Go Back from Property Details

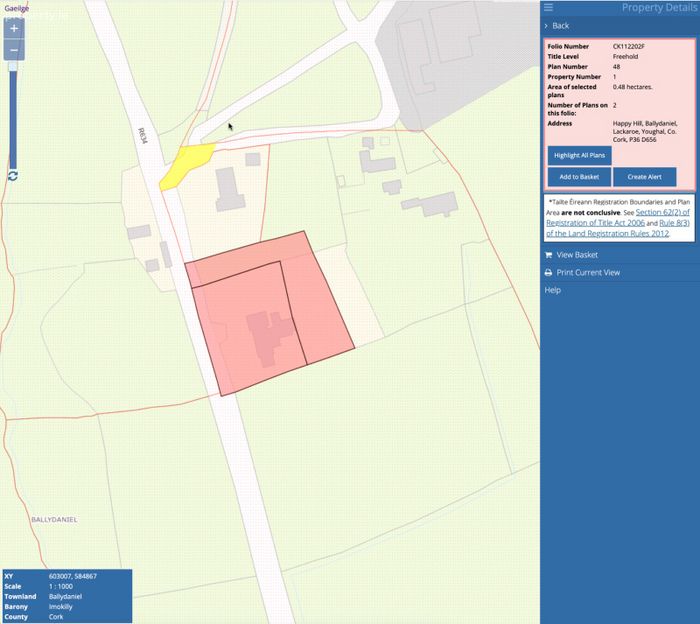click(560, 26)
